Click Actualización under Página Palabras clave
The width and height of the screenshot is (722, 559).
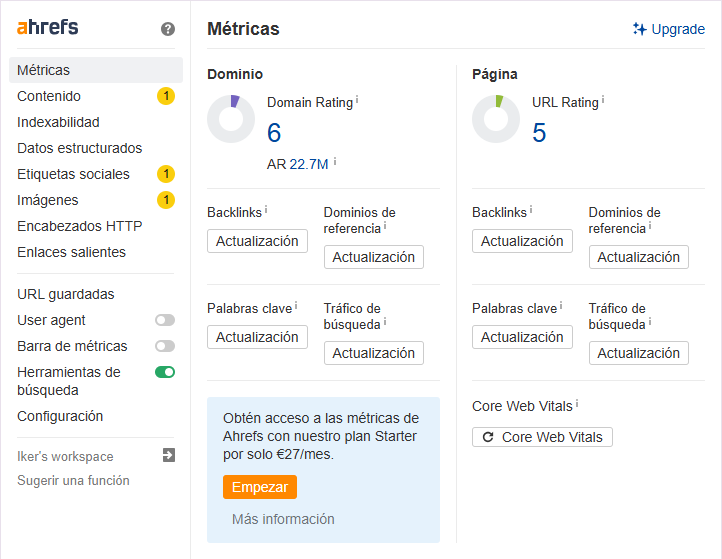[522, 337]
